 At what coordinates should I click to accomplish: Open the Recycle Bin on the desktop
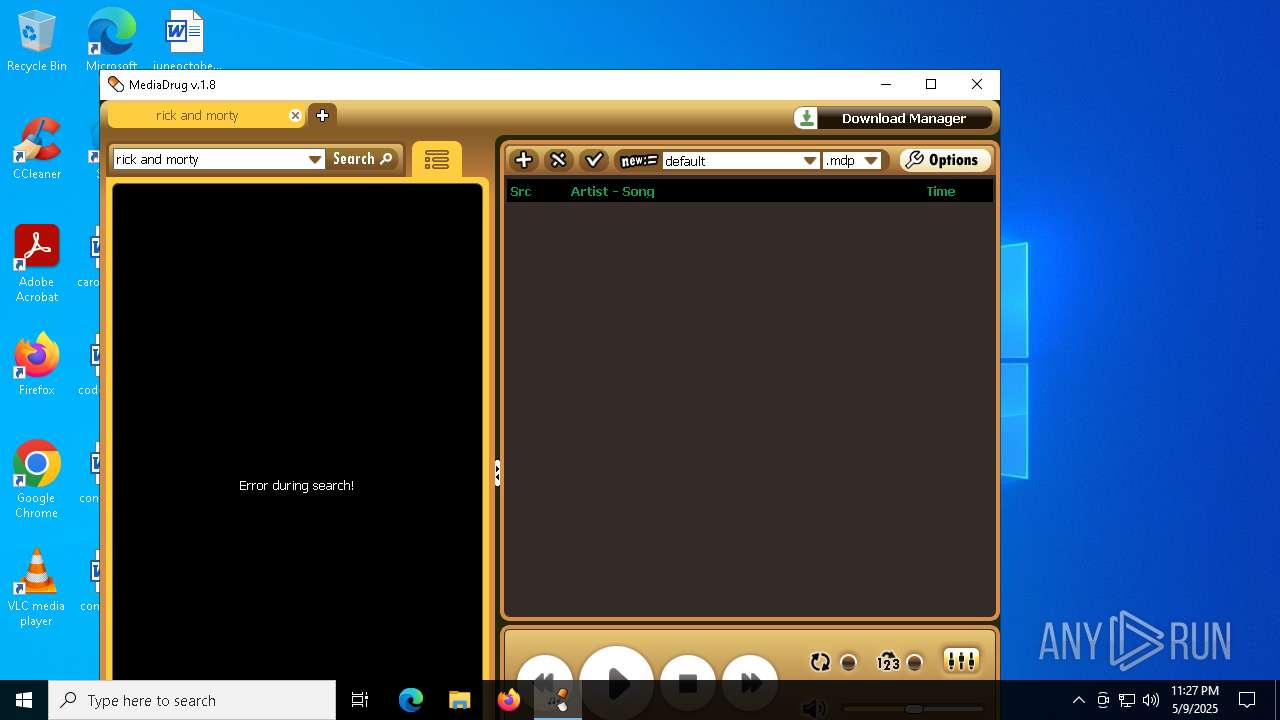37,42
